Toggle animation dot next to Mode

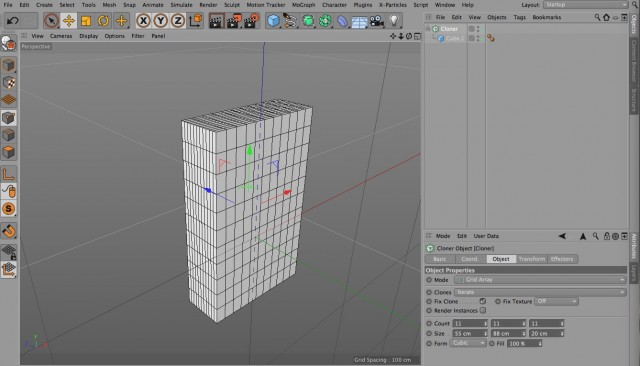coord(429,280)
